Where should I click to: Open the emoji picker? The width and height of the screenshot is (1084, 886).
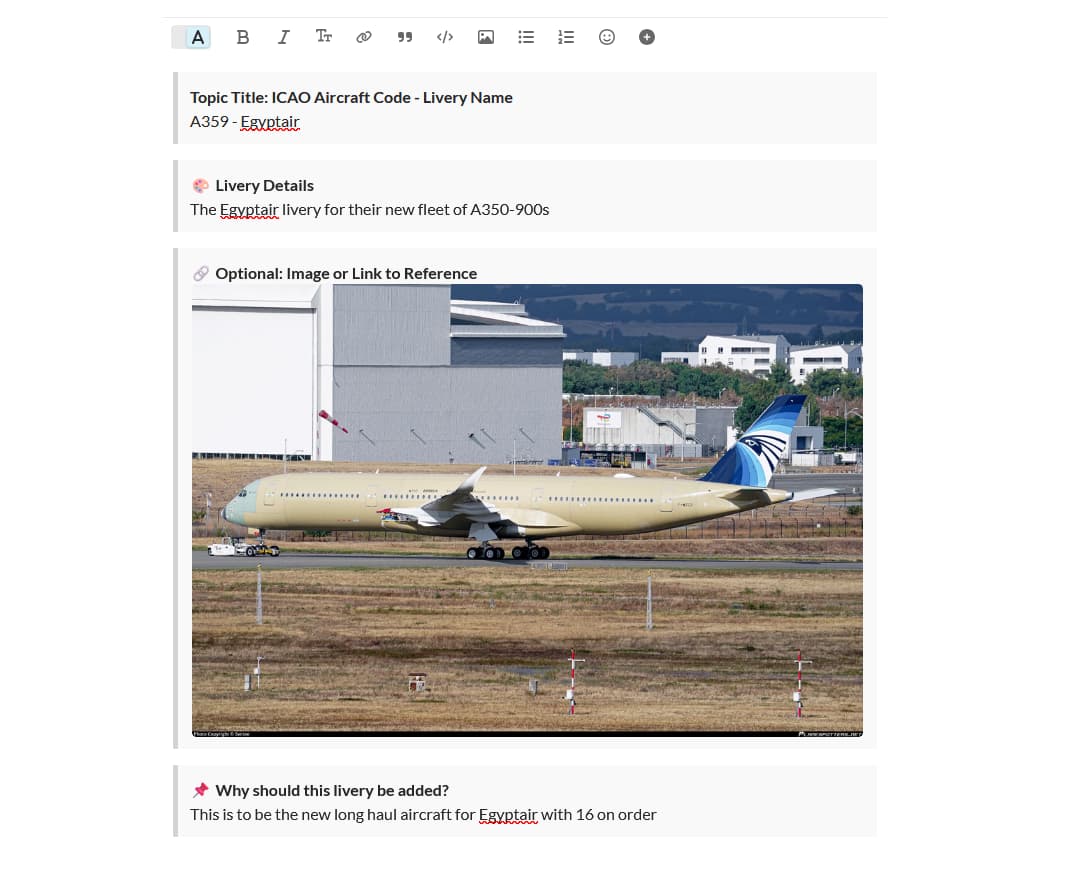pyautogui.click(x=606, y=37)
